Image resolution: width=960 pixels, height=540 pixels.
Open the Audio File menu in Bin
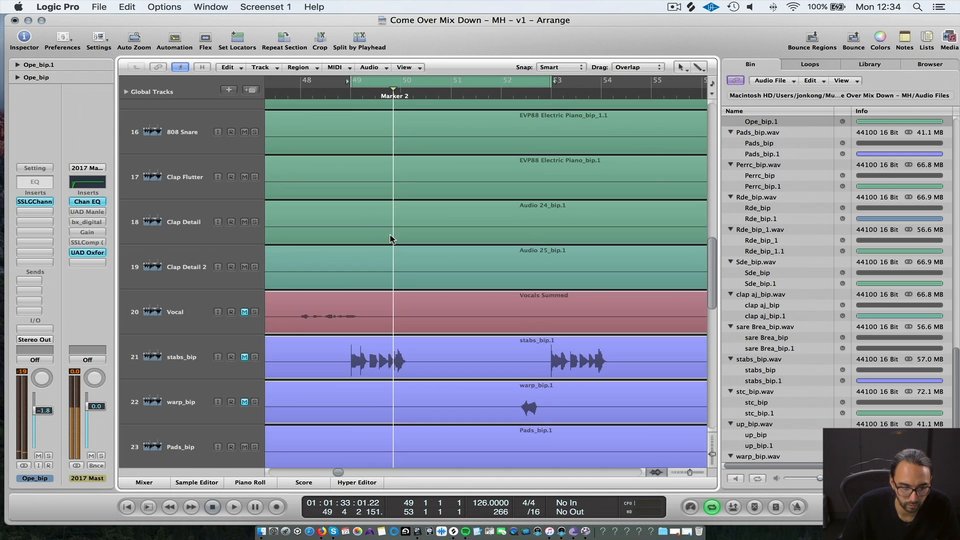(773, 81)
